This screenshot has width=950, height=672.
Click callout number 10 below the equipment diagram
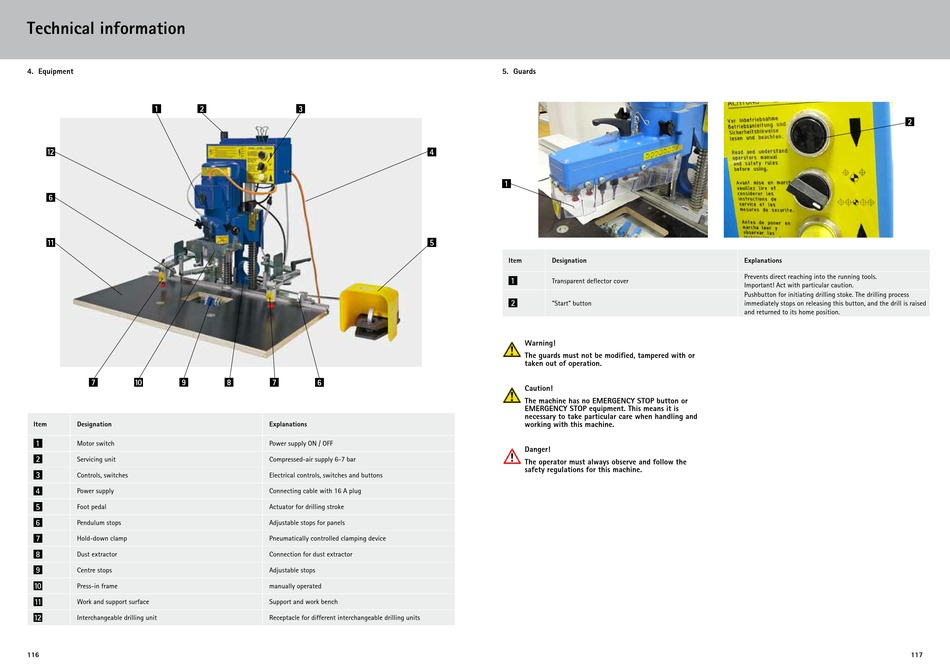coord(139,382)
